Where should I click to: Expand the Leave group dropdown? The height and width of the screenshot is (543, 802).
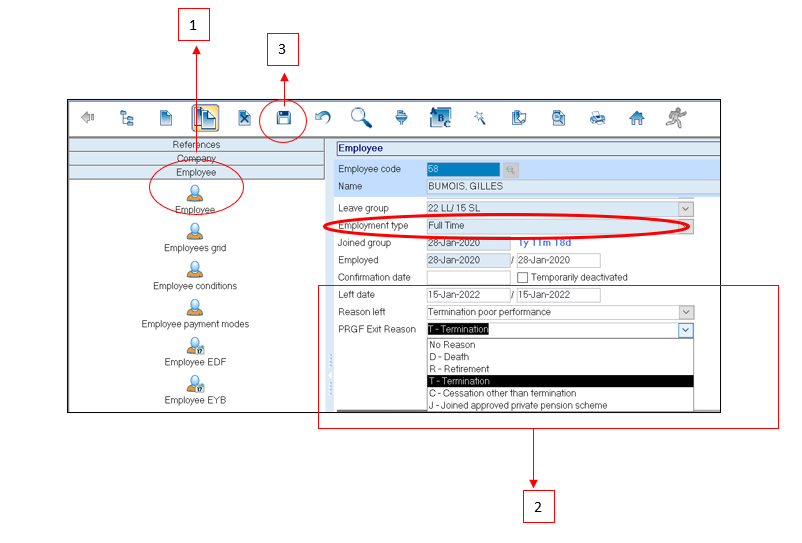[x=685, y=208]
